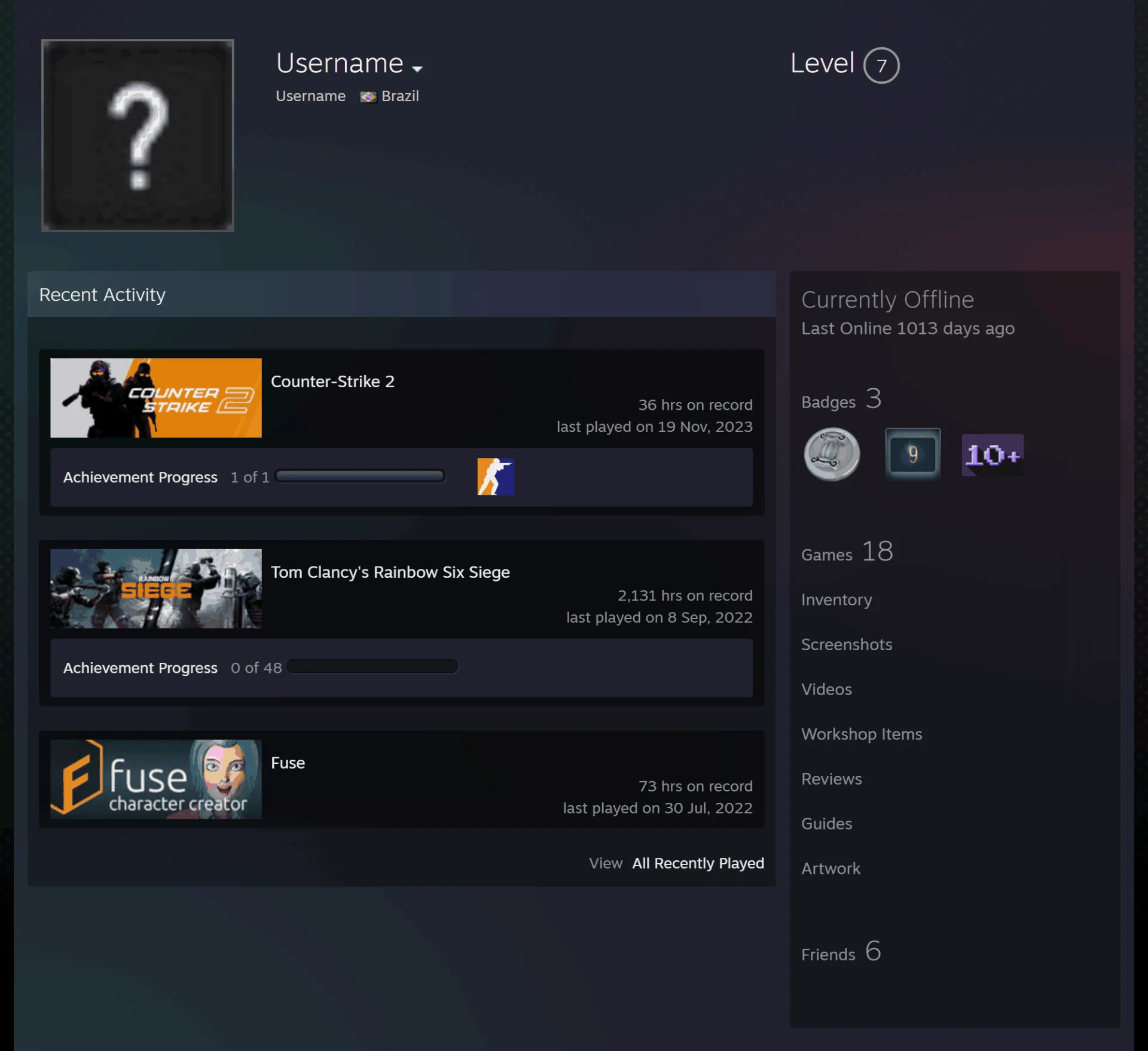Image resolution: width=1148 pixels, height=1051 pixels.
Task: View All Recently Played games
Action: tap(698, 863)
